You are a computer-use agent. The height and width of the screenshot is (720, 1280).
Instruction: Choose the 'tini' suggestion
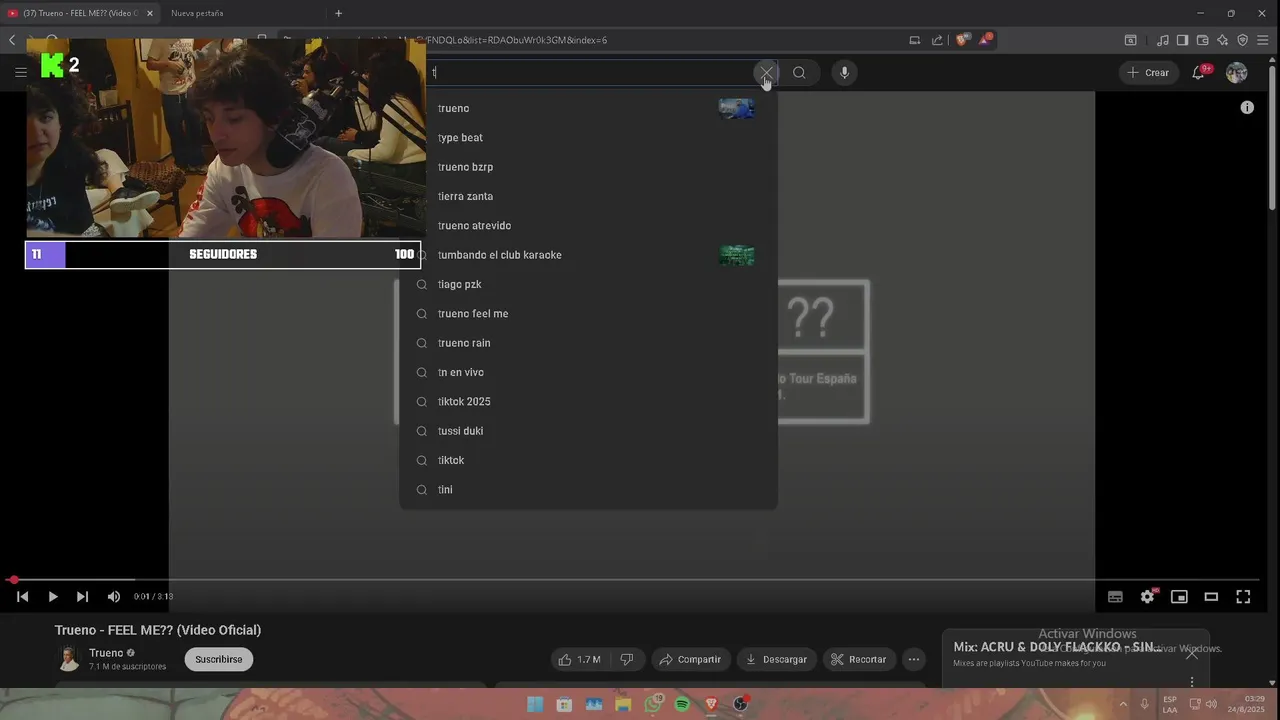click(x=588, y=490)
